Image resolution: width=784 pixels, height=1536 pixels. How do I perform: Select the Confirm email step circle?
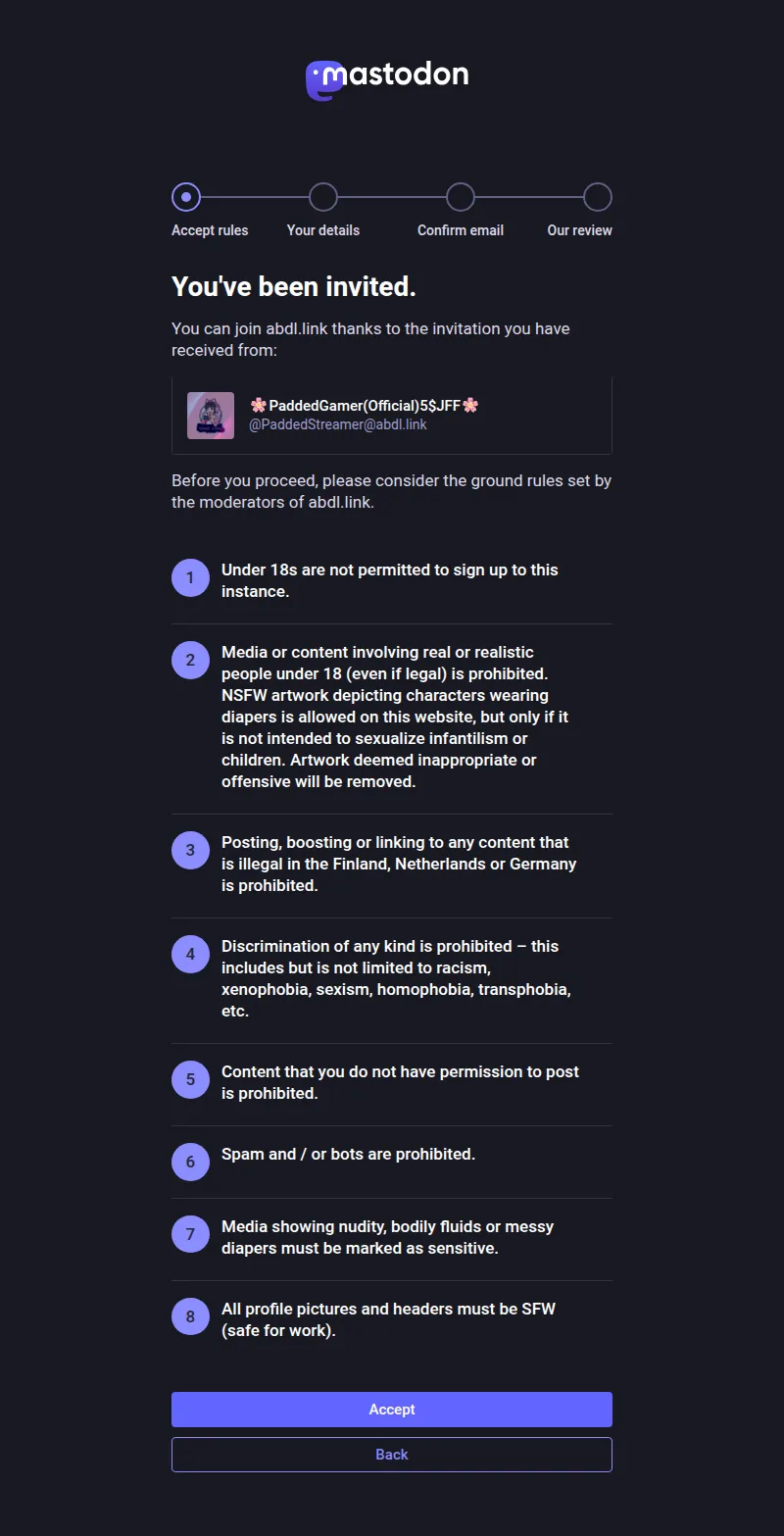coord(461,197)
